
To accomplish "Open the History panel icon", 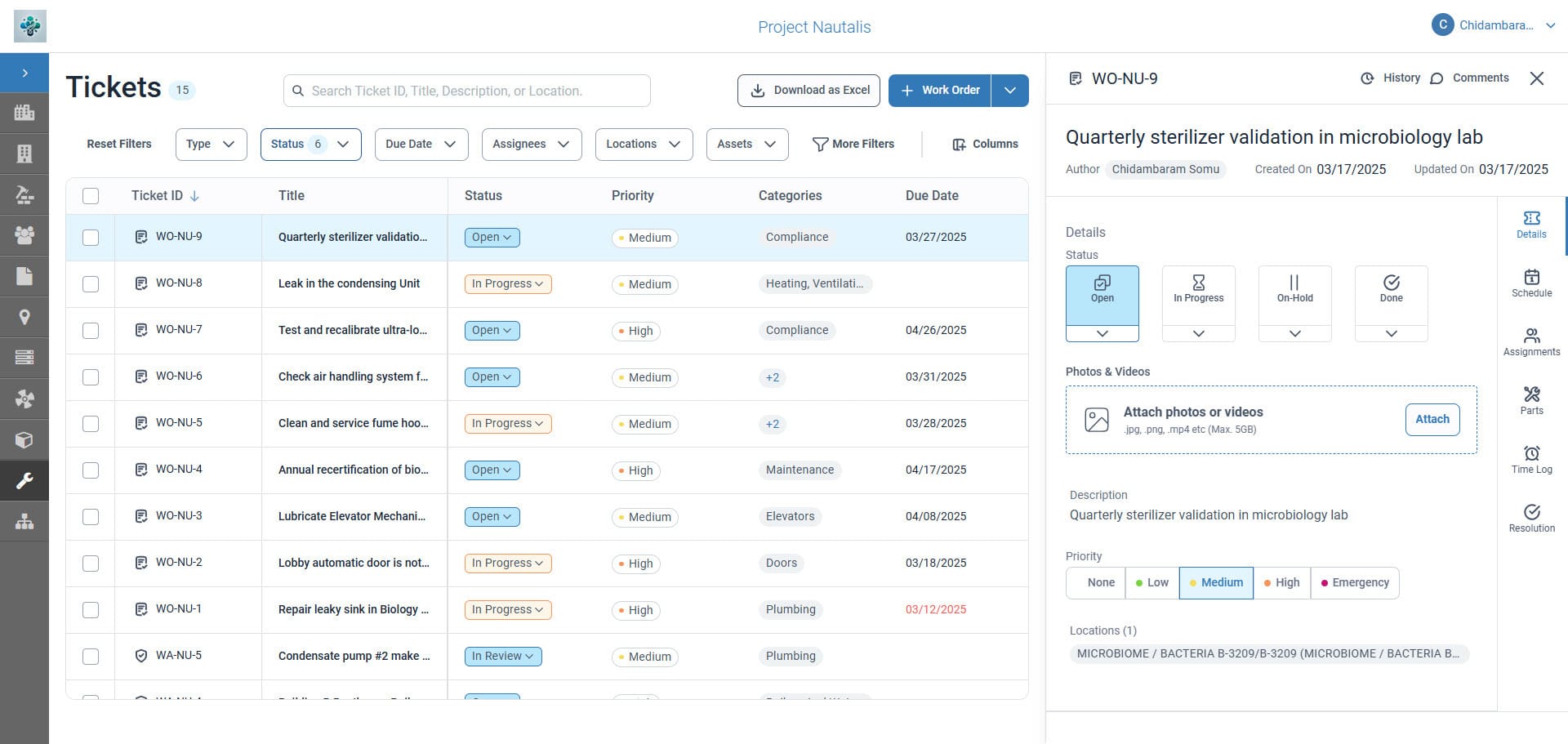I will (1367, 78).
